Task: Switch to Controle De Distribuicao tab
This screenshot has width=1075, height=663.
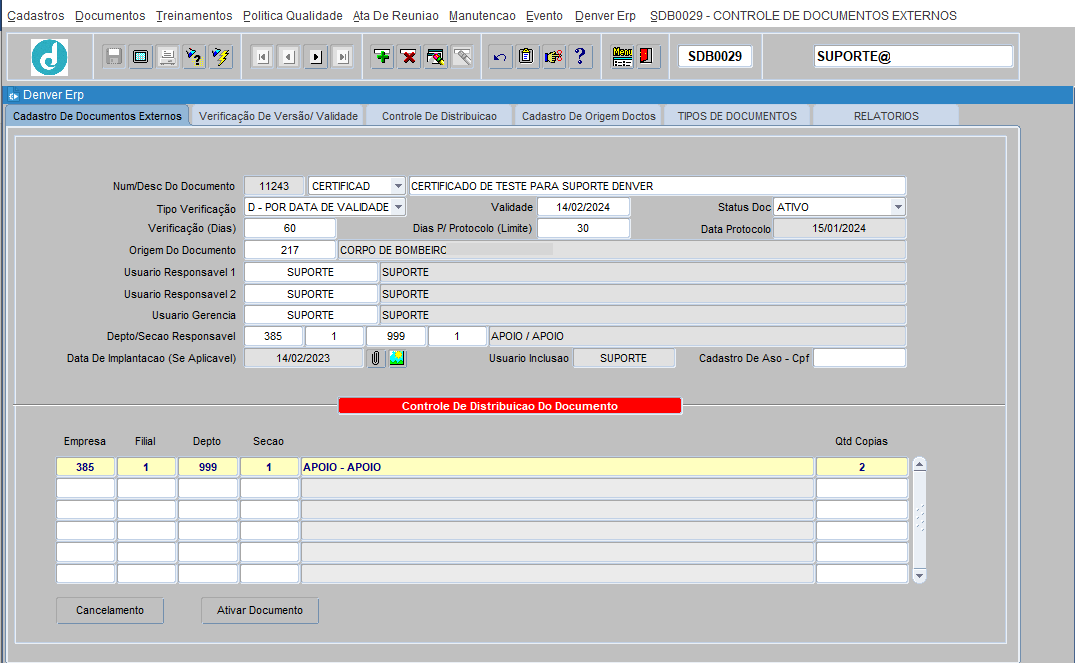Action: [439, 116]
